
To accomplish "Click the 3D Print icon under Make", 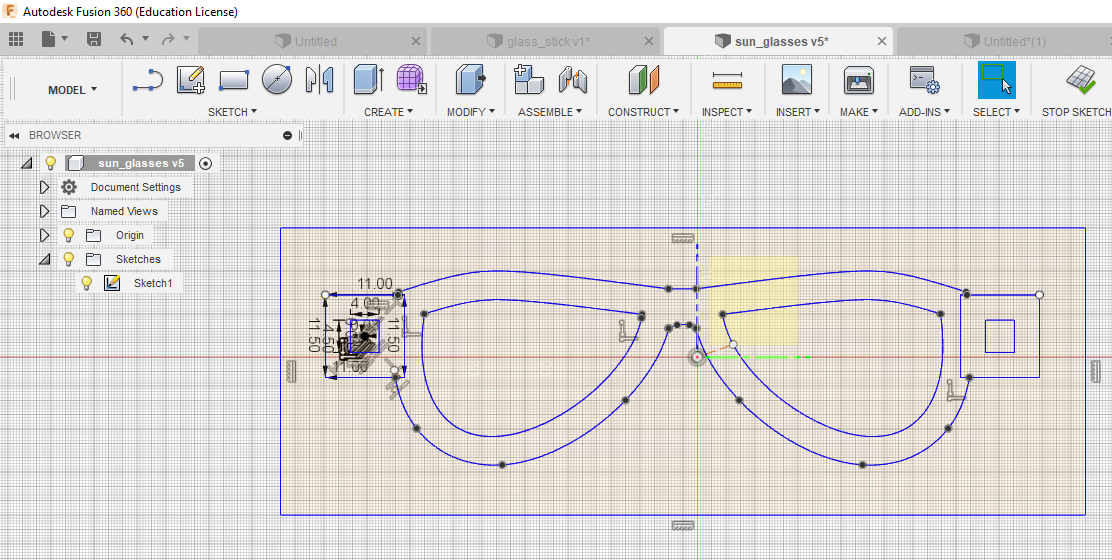I will click(x=859, y=80).
